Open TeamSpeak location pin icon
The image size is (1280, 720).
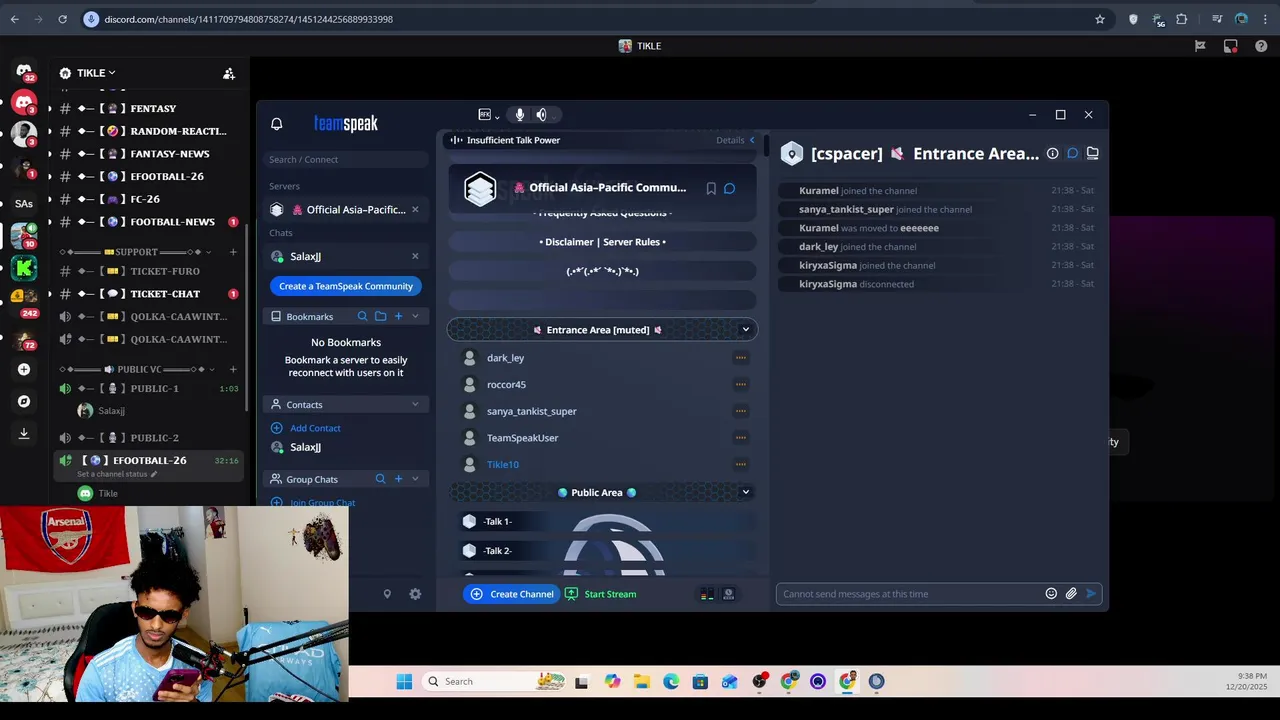pyautogui.click(x=387, y=594)
